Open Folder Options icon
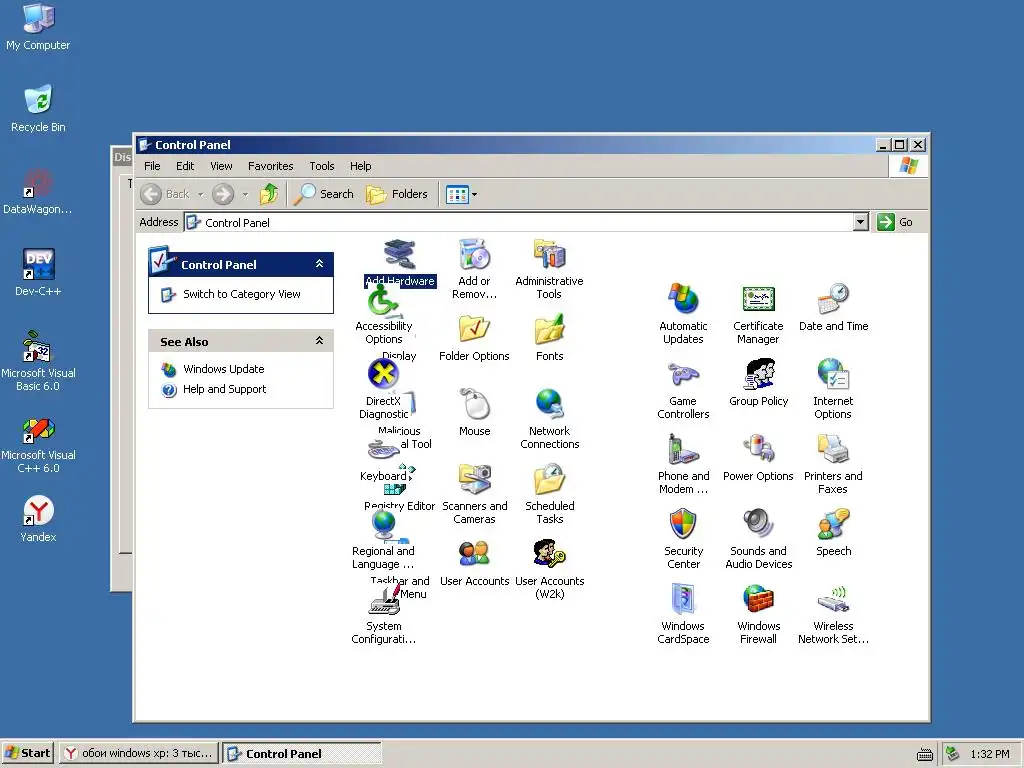The height and width of the screenshot is (768, 1024). 475,329
